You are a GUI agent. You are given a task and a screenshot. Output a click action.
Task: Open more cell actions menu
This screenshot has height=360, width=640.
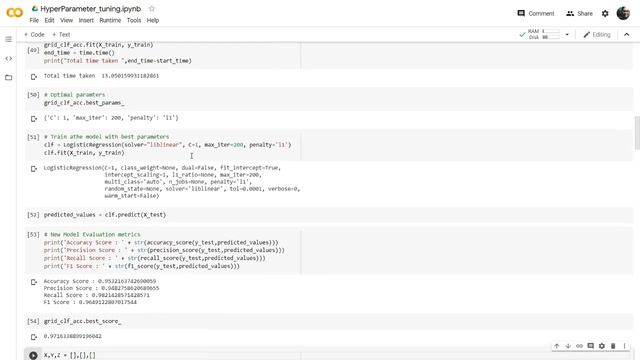coord(624,346)
